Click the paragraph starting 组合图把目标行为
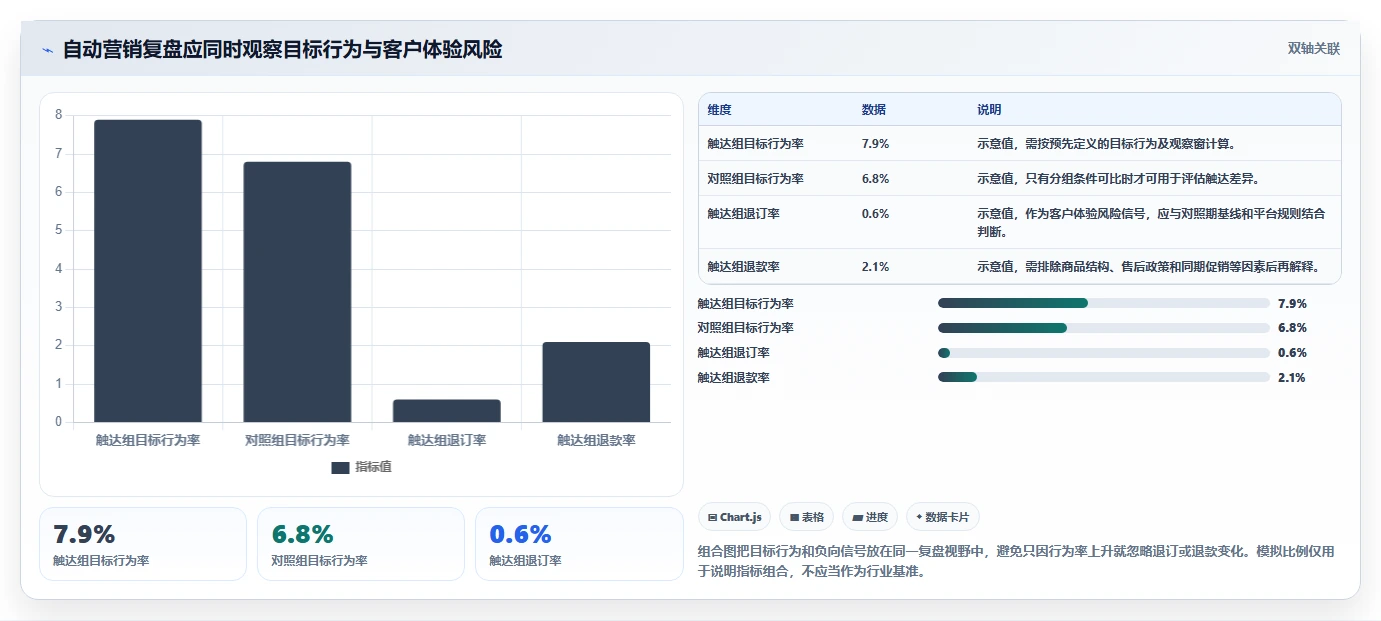 (x=1016, y=563)
